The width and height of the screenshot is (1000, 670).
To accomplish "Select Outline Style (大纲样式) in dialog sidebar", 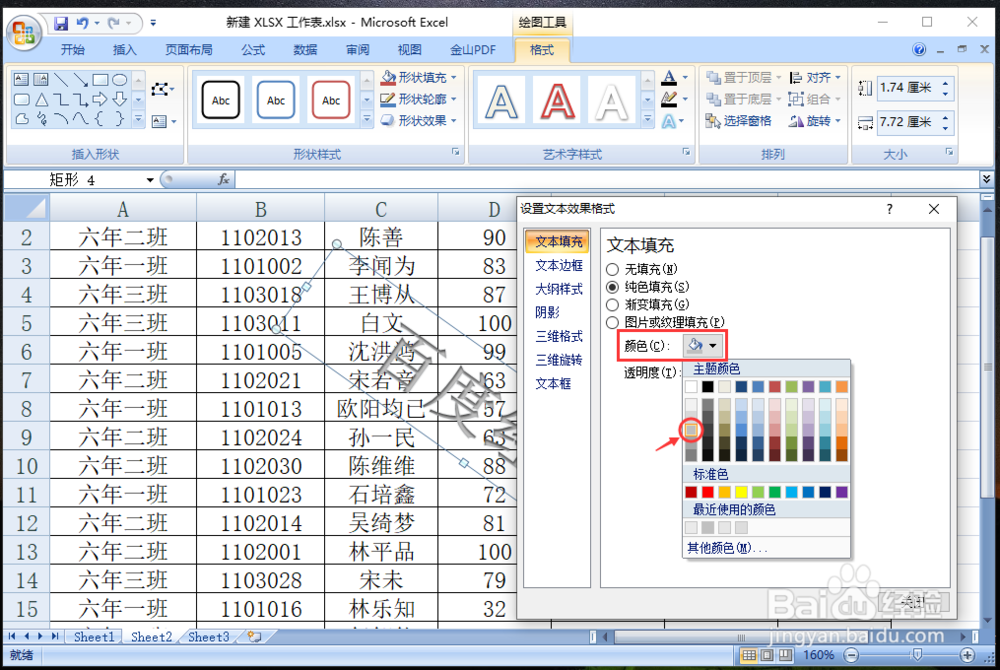I will (x=558, y=289).
